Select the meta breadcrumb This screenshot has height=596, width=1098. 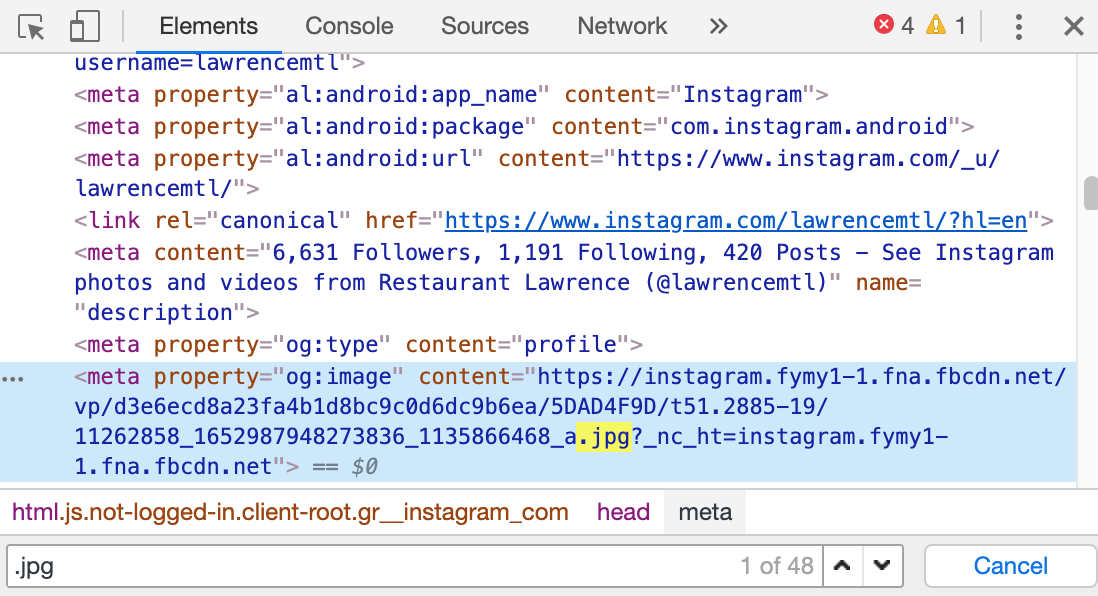click(x=705, y=512)
